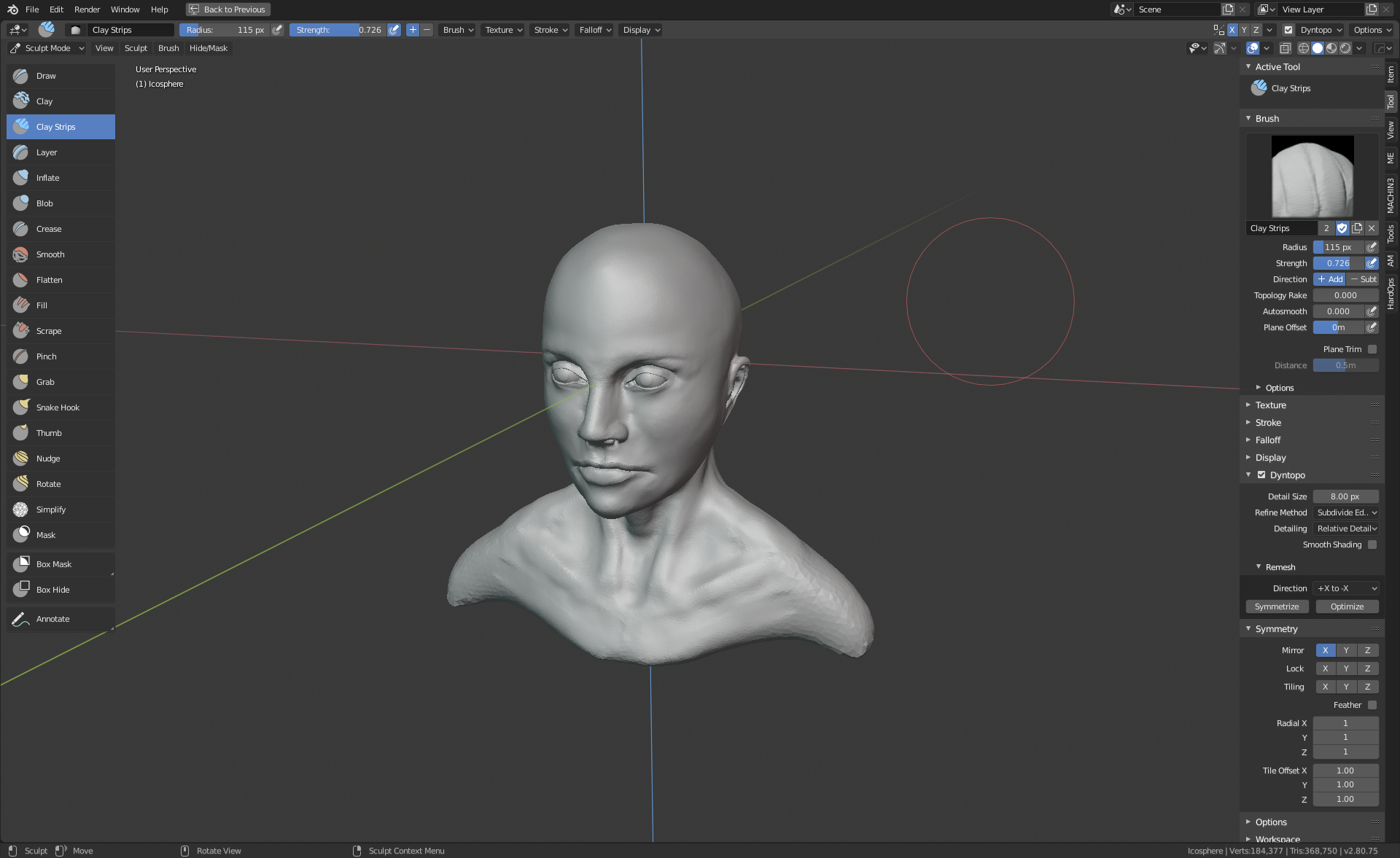Open the Render menu

click(87, 9)
